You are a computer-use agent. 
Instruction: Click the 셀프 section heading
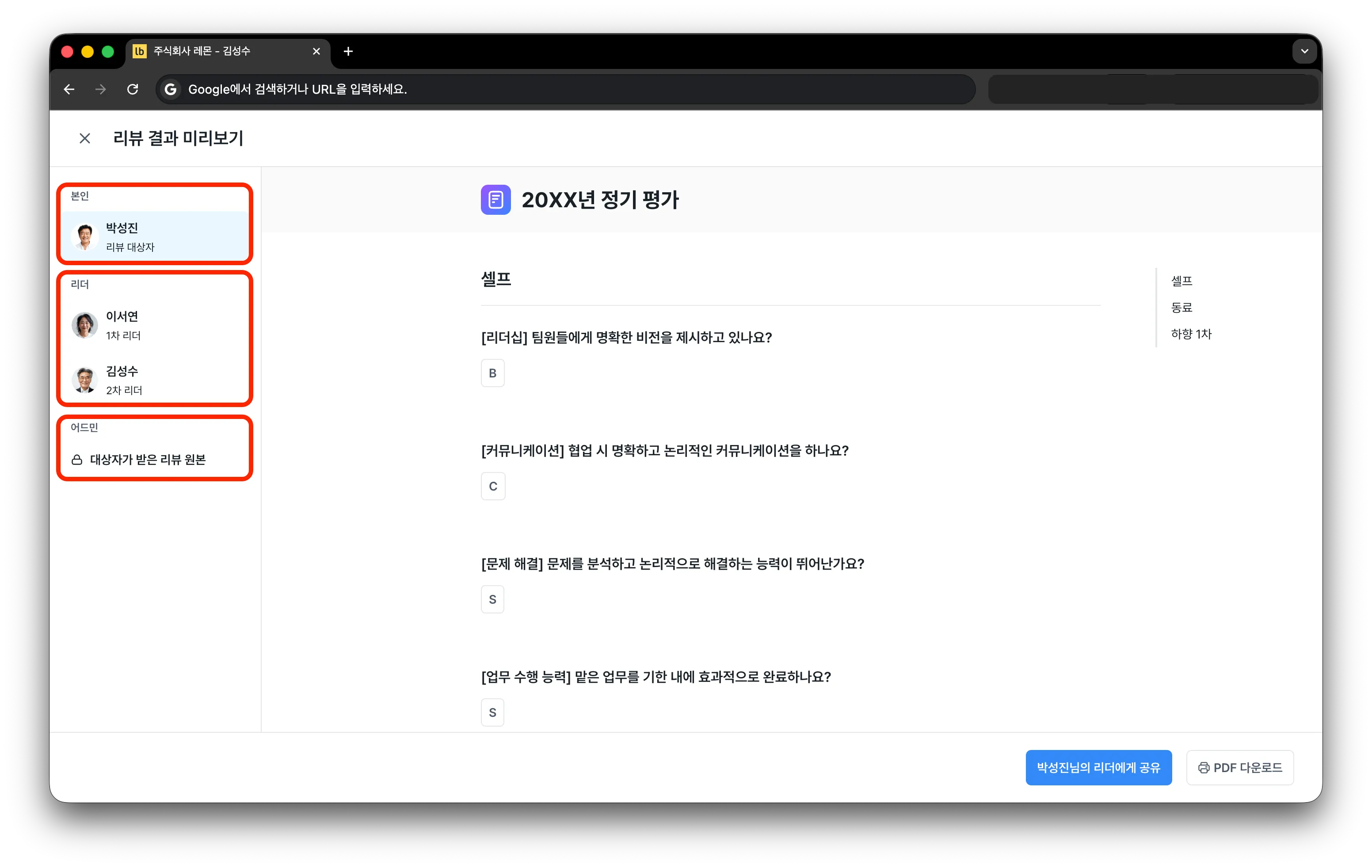click(x=495, y=279)
